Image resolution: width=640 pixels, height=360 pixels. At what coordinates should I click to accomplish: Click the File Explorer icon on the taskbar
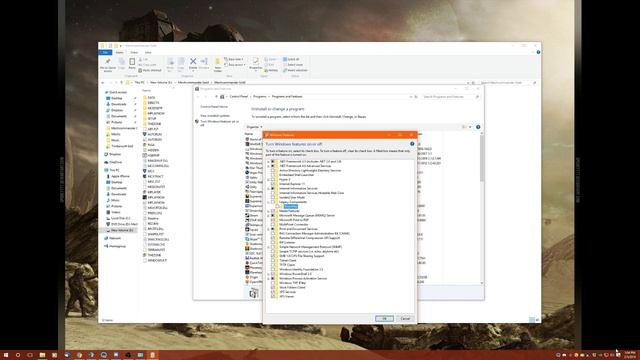click(x=42, y=355)
